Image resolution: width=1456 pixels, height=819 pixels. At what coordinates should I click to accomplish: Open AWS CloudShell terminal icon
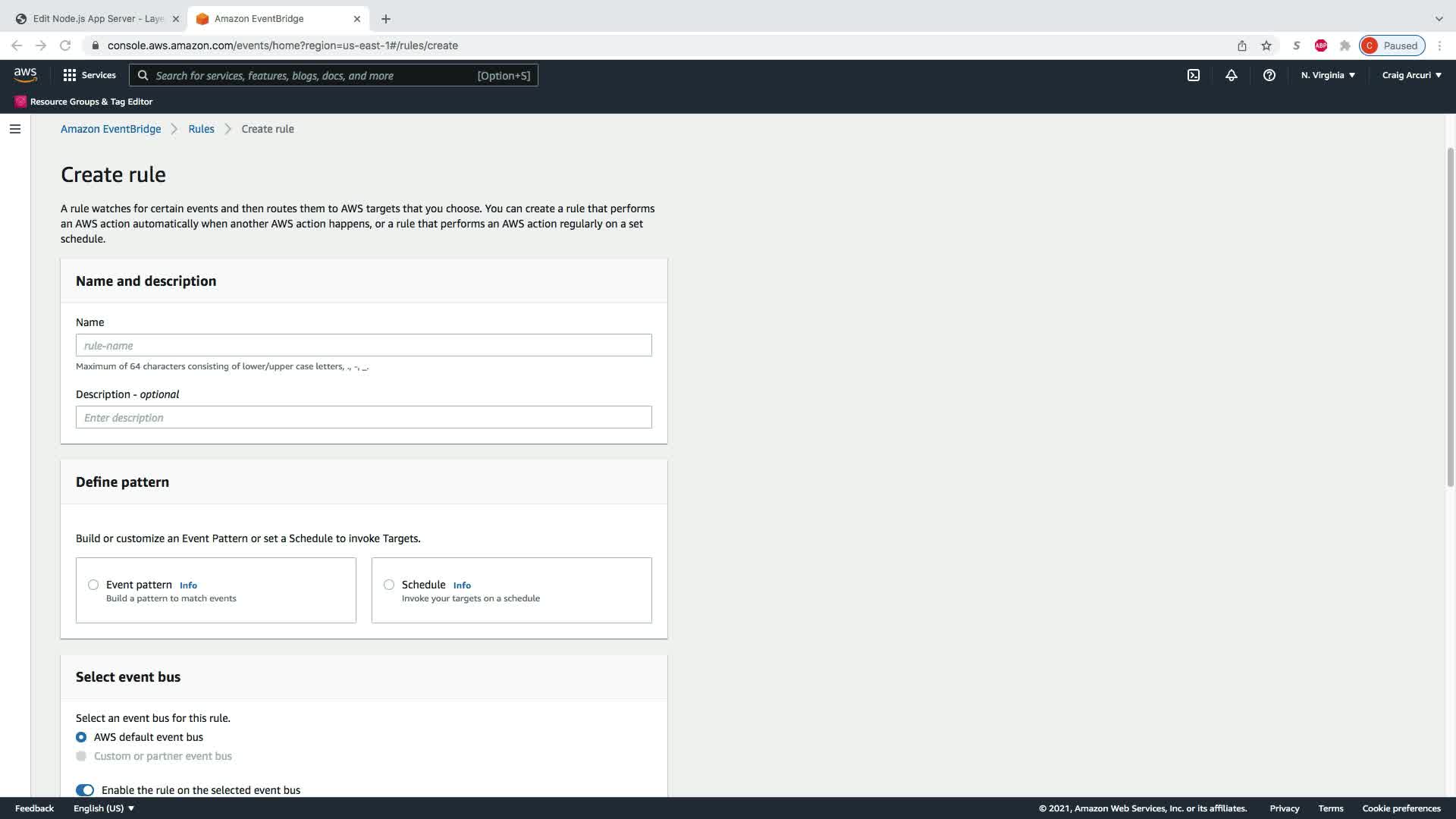[x=1193, y=75]
